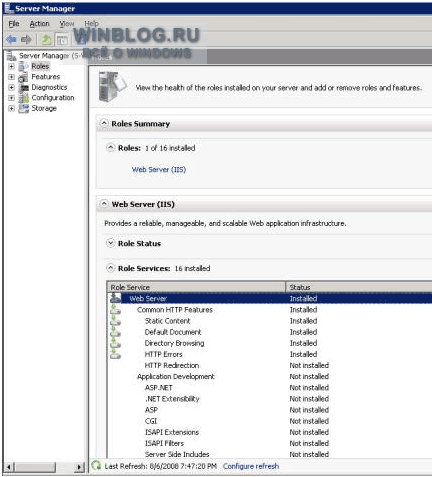Select the Server Side Includes row
Viewport: 432px width, 477px height.
pos(270,454)
